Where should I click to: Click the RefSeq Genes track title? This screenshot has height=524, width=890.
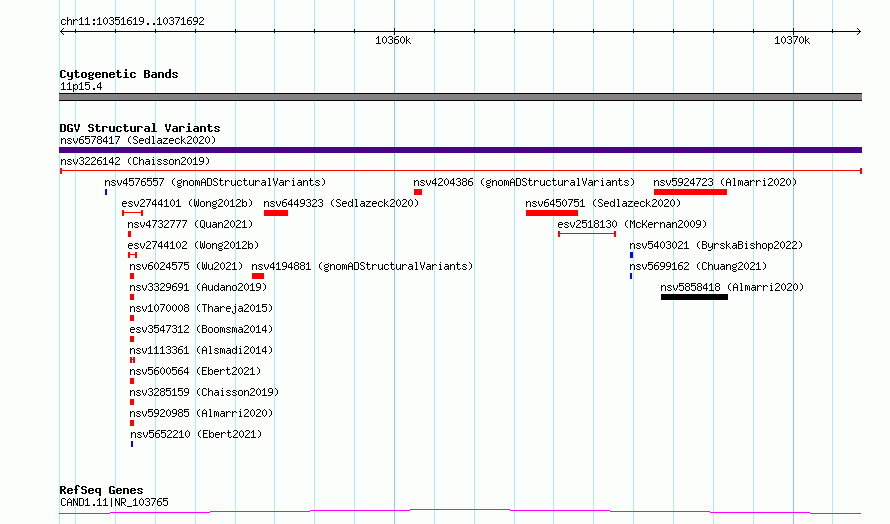101,490
